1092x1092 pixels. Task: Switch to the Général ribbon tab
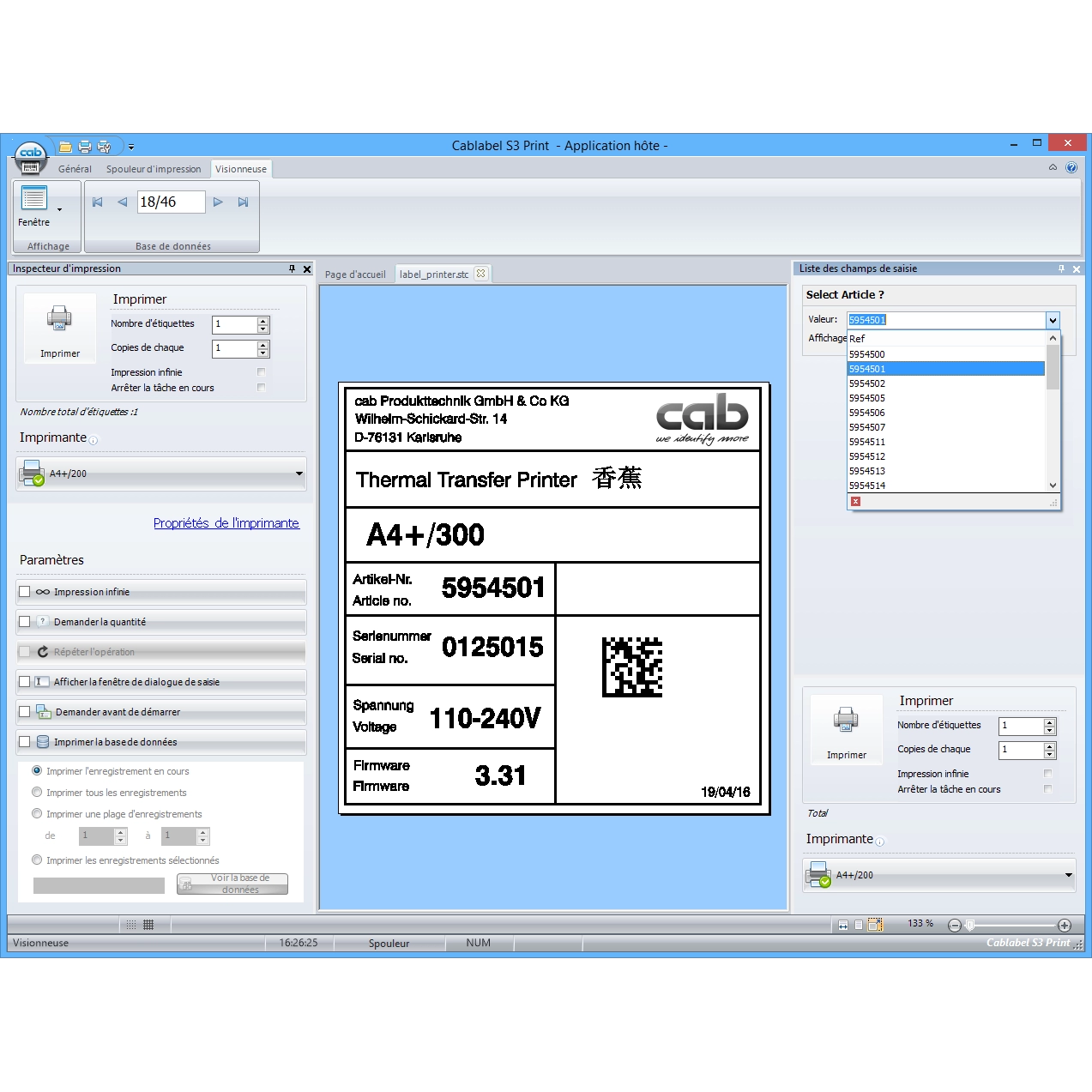pyautogui.click(x=75, y=169)
